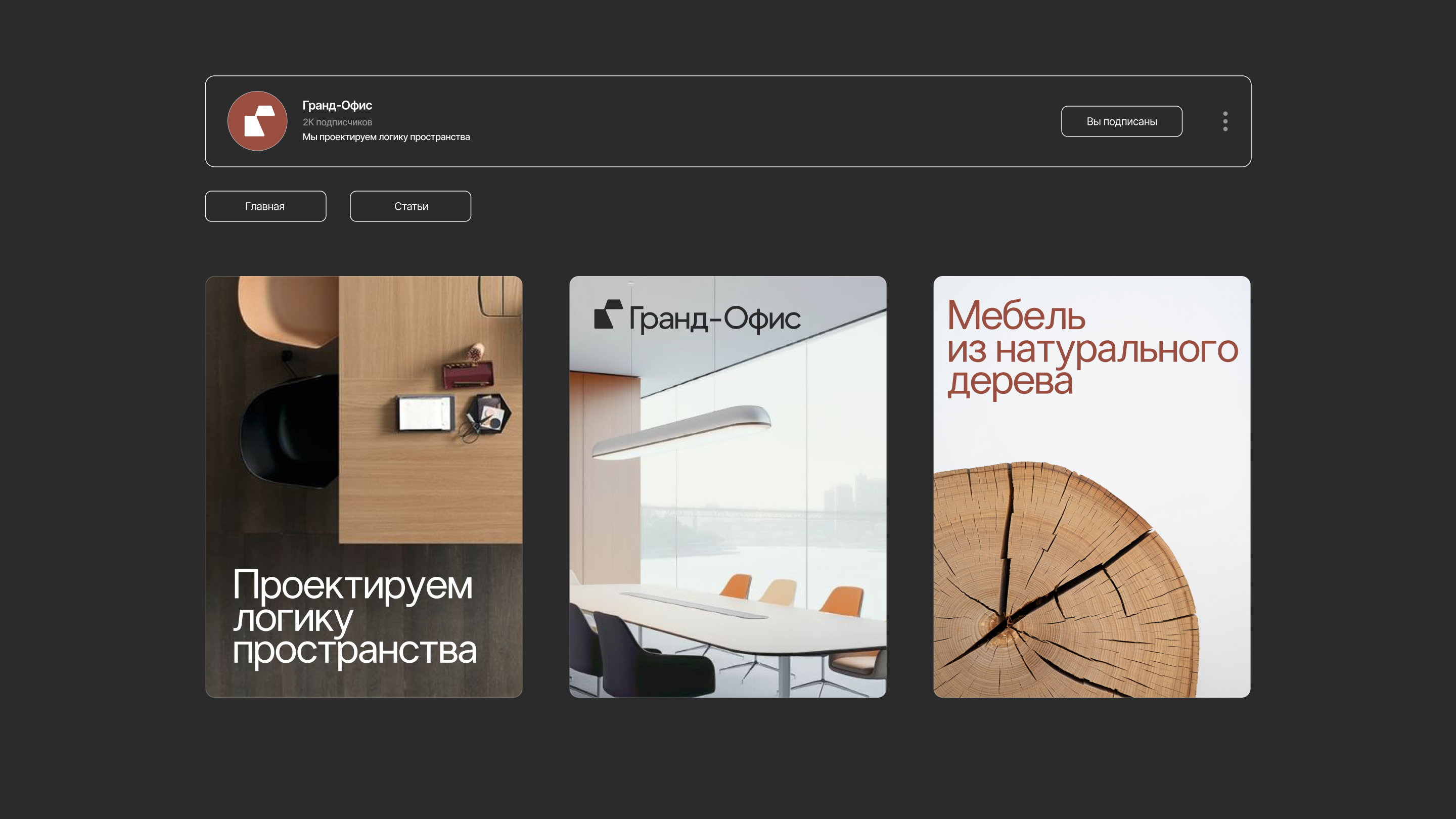Screen dimensions: 1456x819
Task: Click the white Проектируем логику пространства headline
Action: (354, 618)
